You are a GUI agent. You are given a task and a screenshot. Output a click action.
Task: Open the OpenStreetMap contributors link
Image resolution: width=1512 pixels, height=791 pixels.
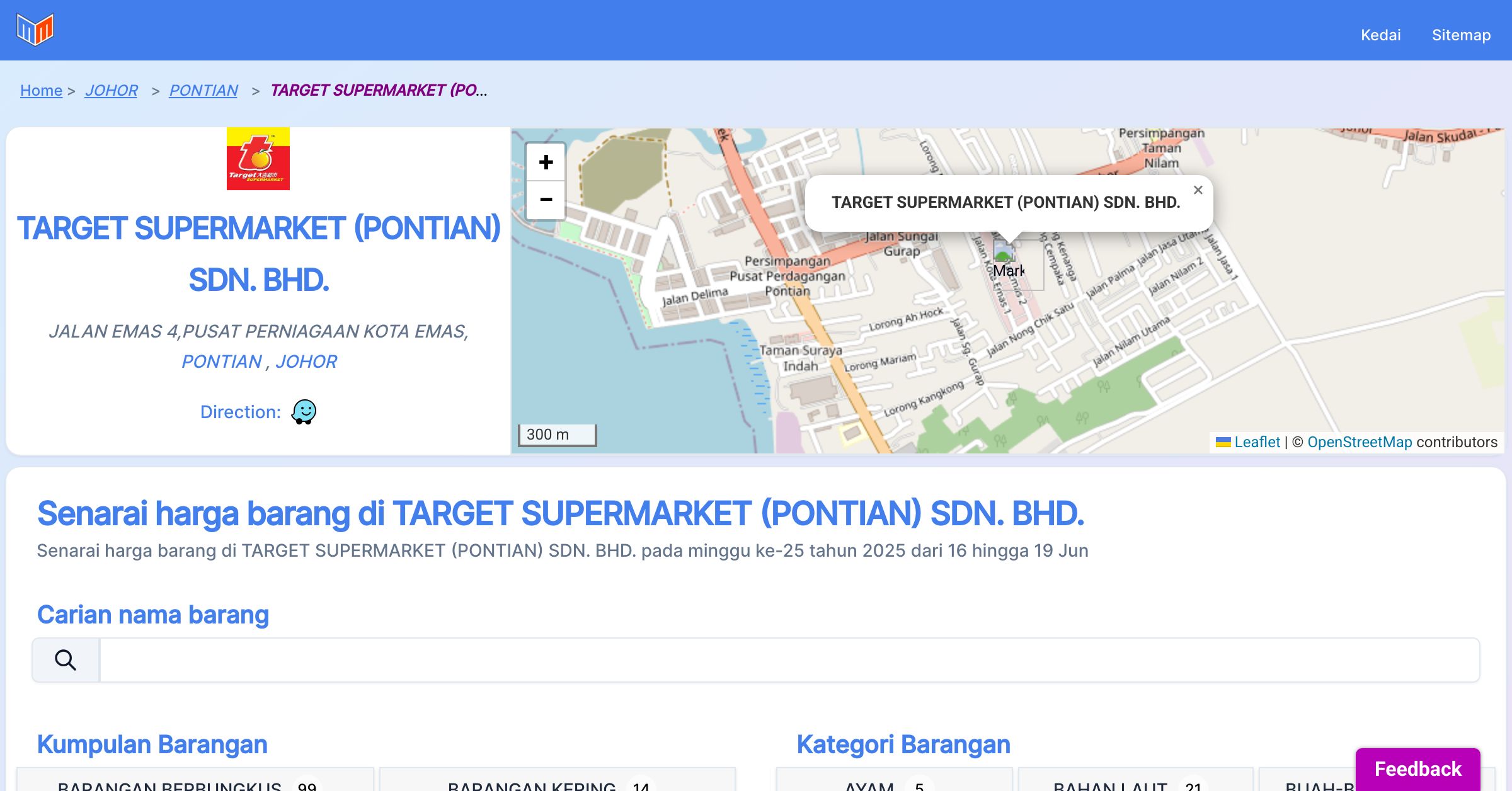[1360, 442]
